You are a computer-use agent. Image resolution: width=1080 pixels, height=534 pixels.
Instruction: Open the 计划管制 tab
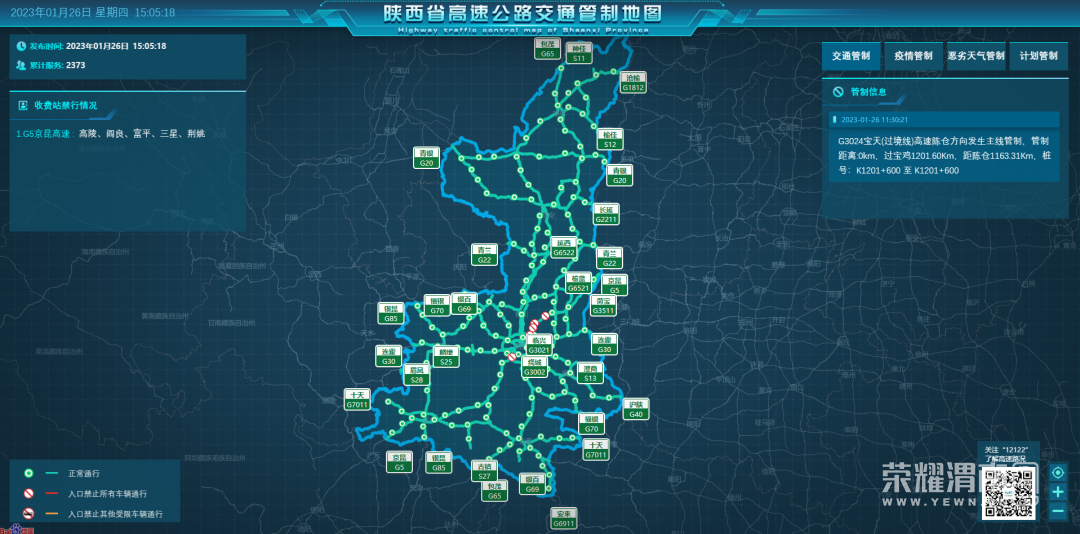(1038, 56)
